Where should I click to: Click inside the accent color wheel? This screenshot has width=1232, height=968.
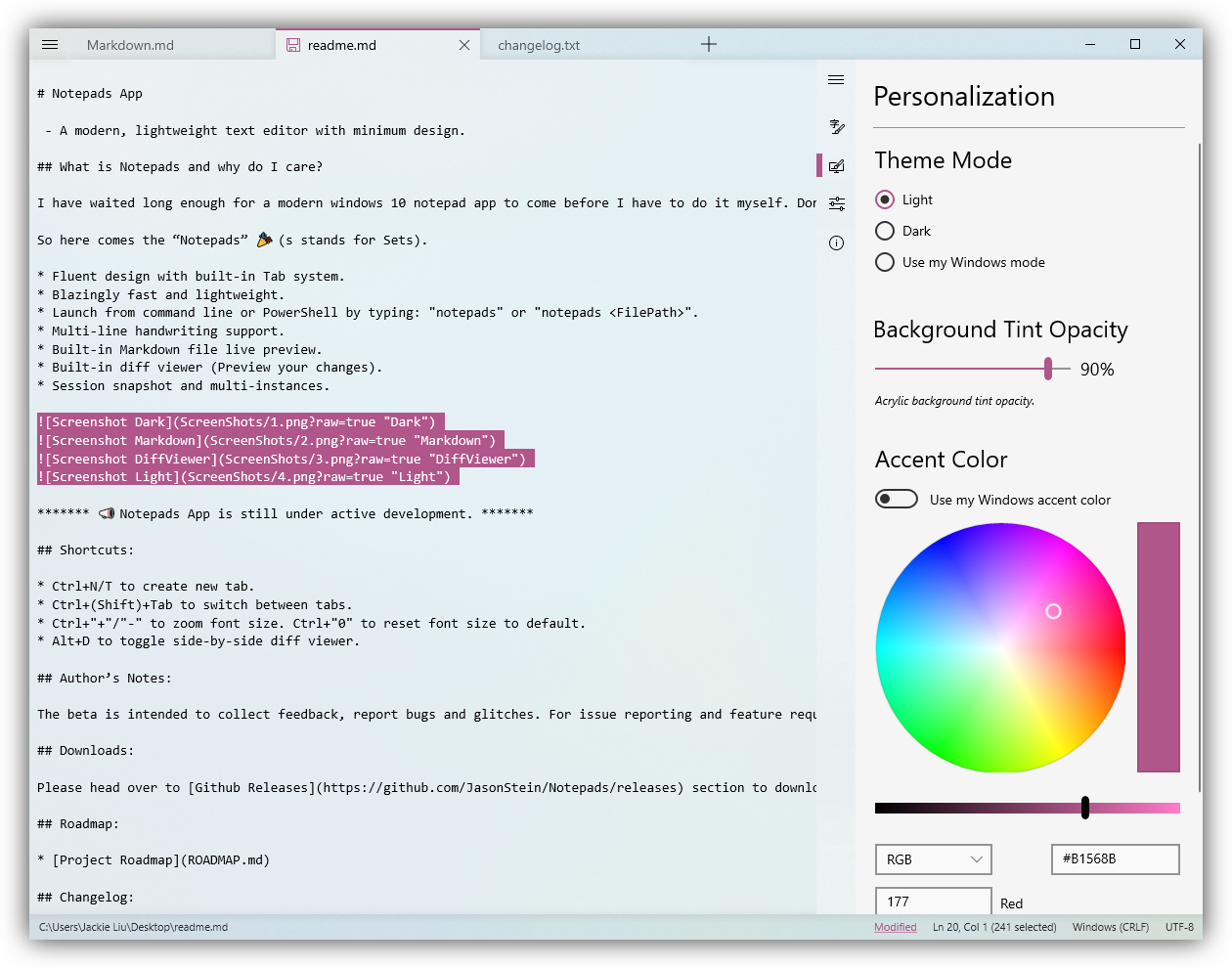[1000, 647]
